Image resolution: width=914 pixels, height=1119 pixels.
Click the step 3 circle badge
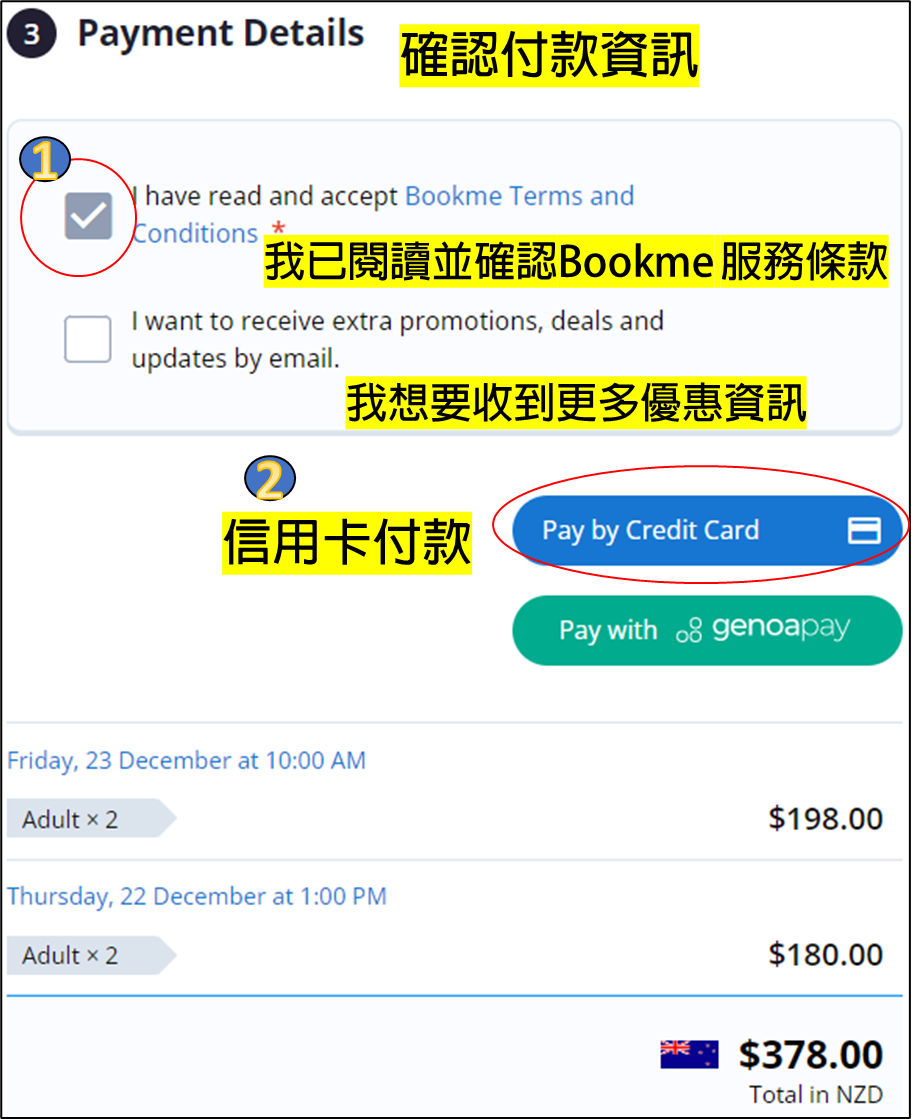click(x=31, y=34)
